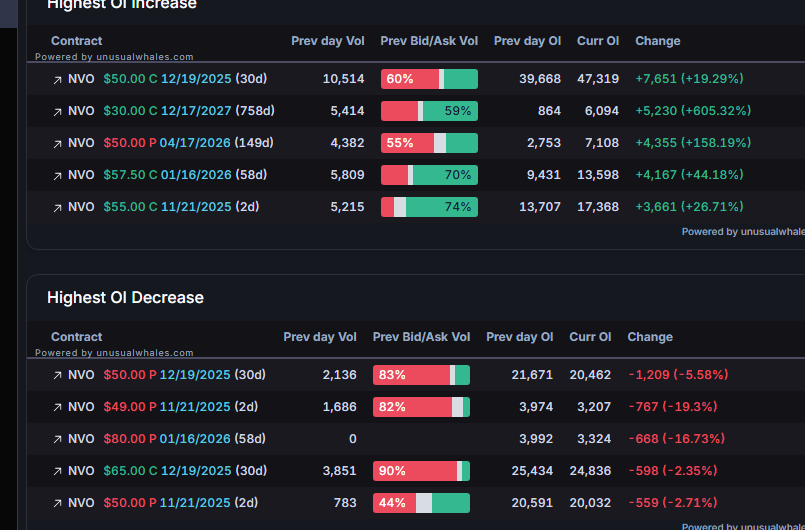Open arrow icon for NVO $50.00 C 12/19/2025
805x530 pixels.
coord(57,80)
